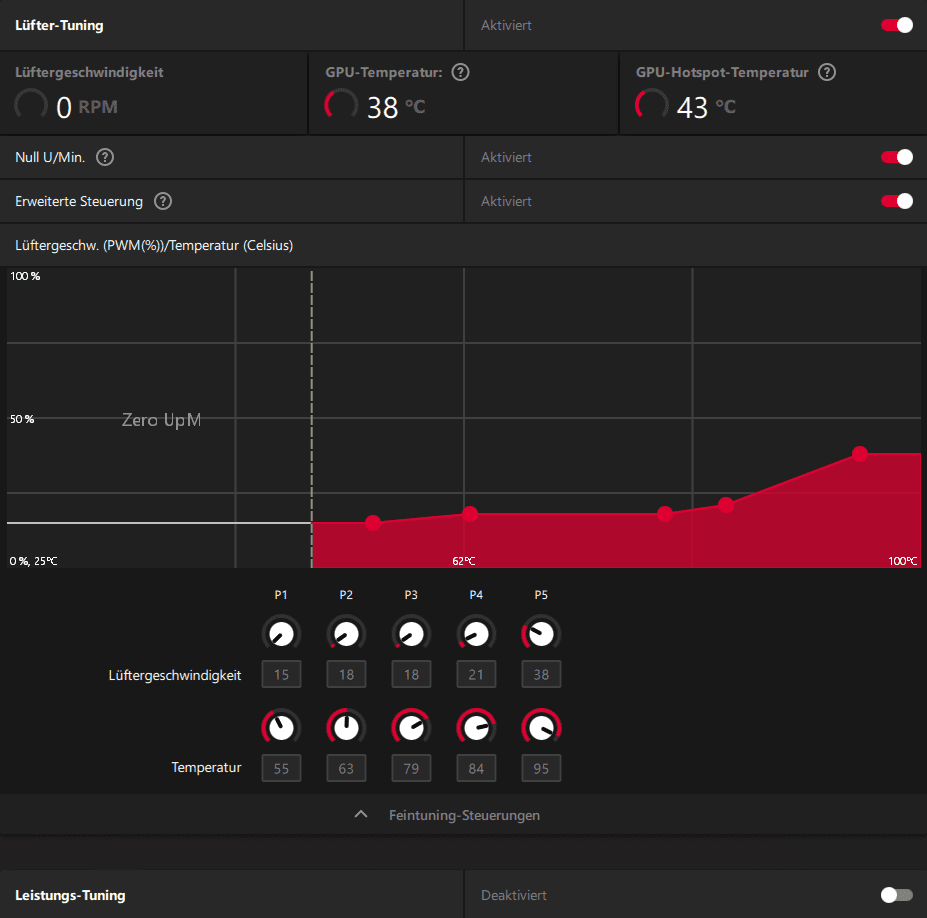Click the Leistungs-Tuning heading
The width and height of the screenshot is (927, 918).
click(70, 895)
